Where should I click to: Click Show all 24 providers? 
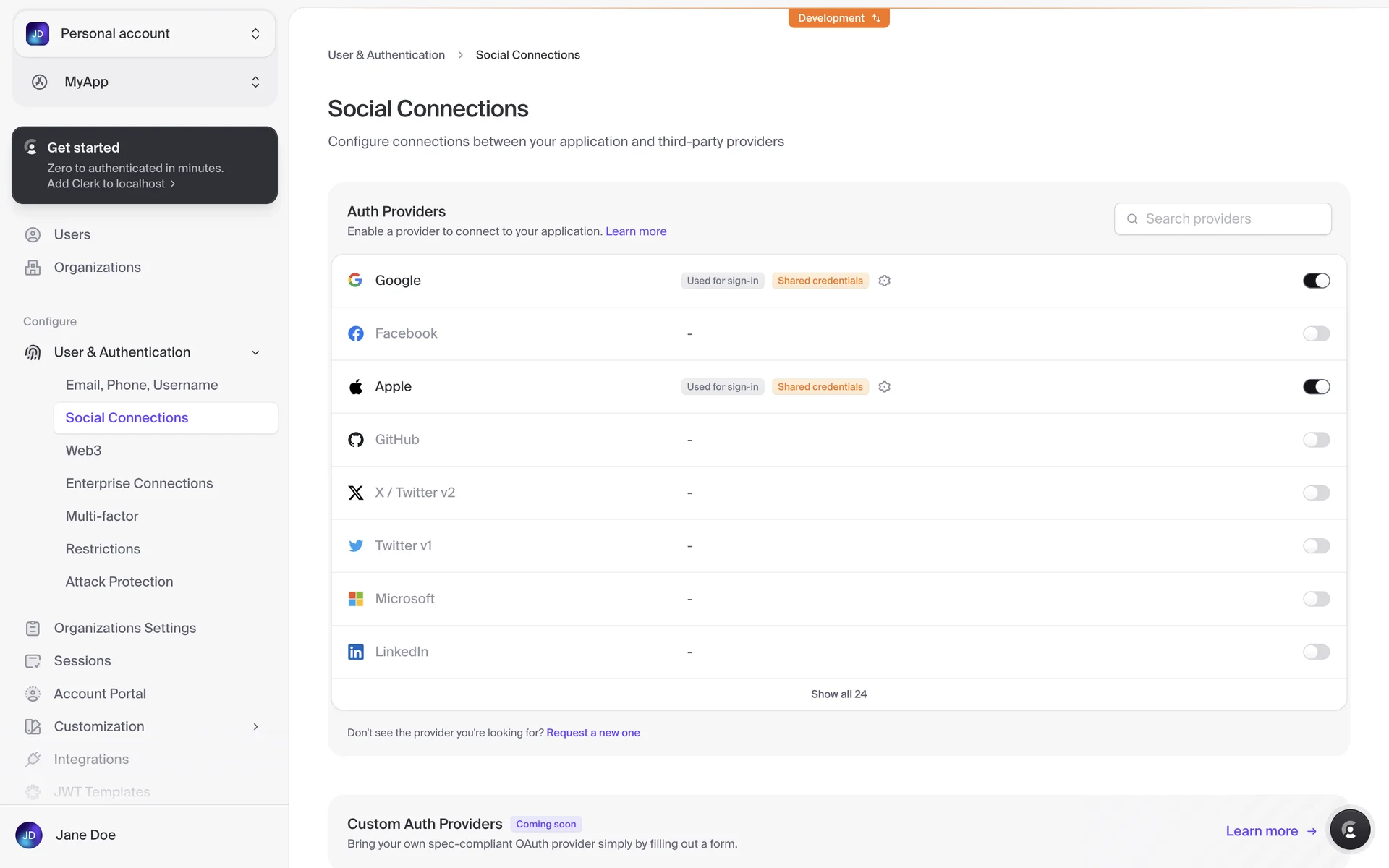838,694
